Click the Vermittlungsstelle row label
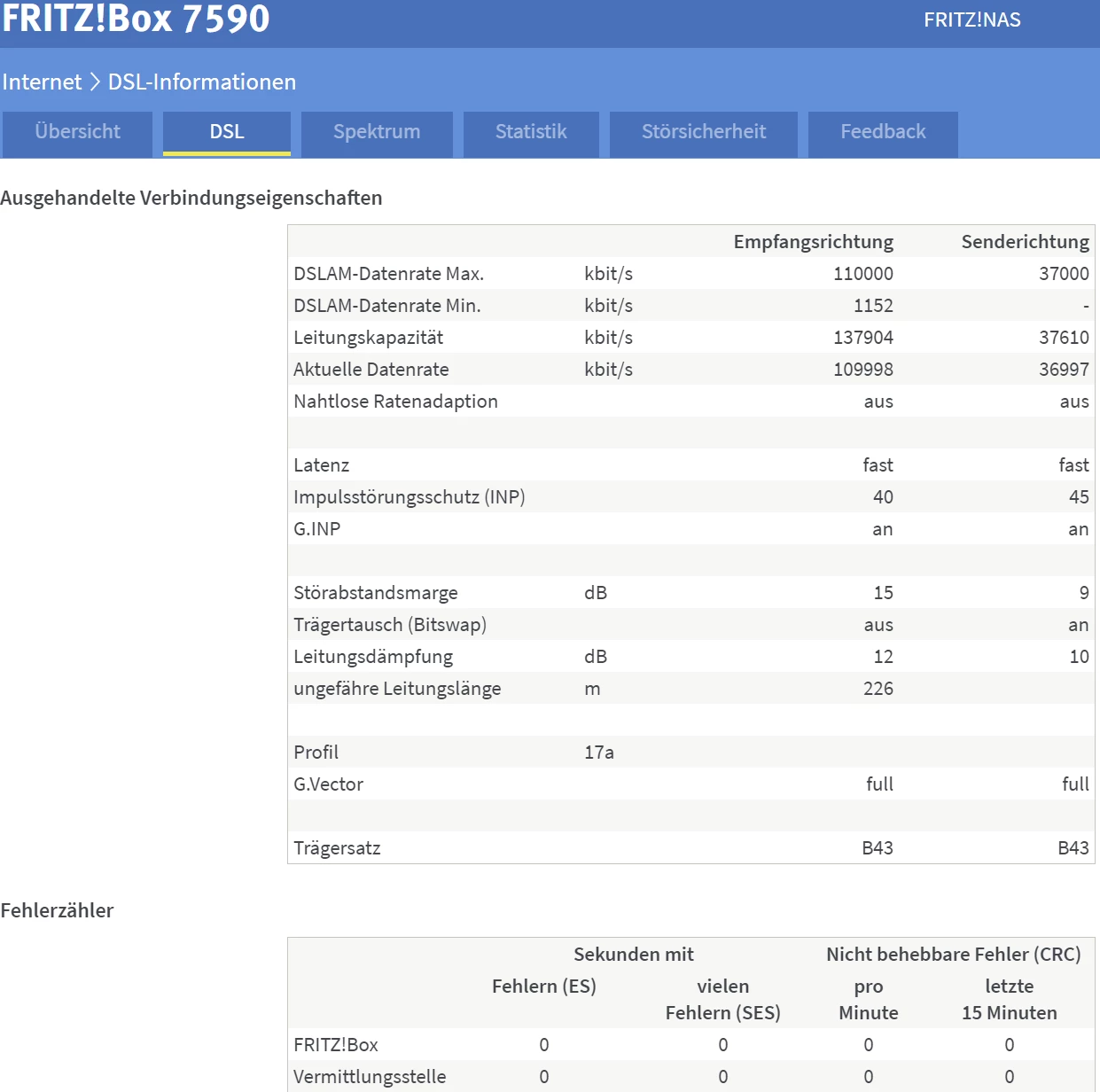The image size is (1100, 1092). [370, 1077]
